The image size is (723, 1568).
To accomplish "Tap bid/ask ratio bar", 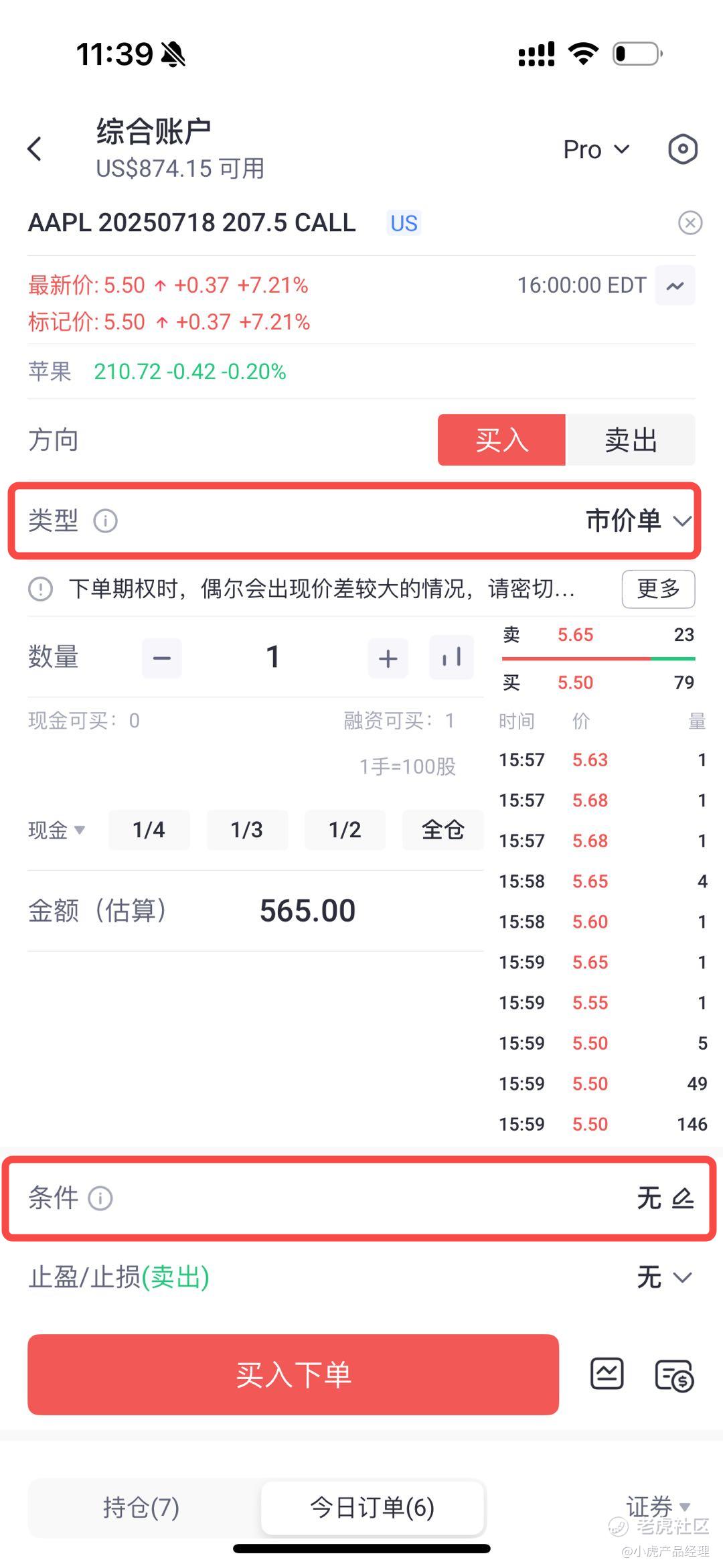I will tap(598, 659).
